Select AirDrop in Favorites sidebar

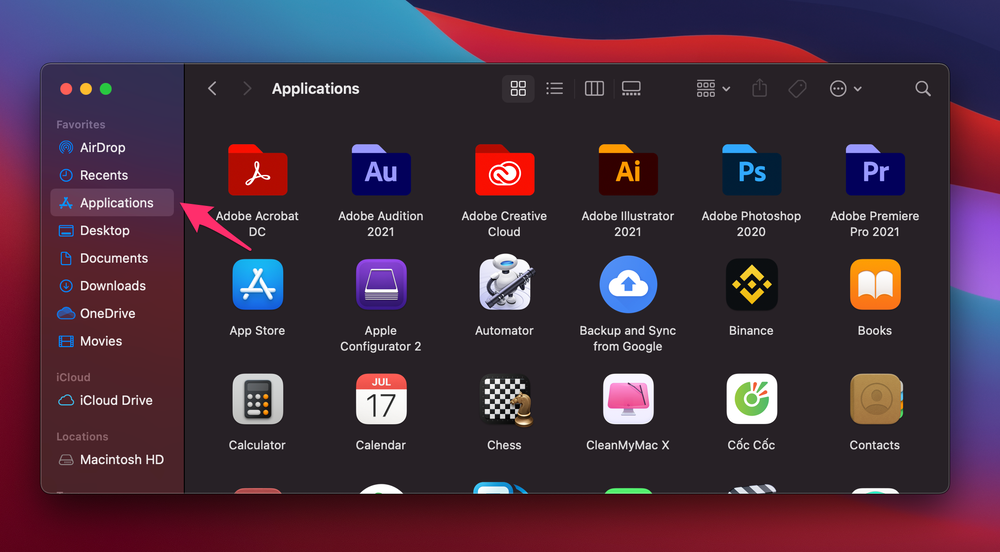(102, 148)
